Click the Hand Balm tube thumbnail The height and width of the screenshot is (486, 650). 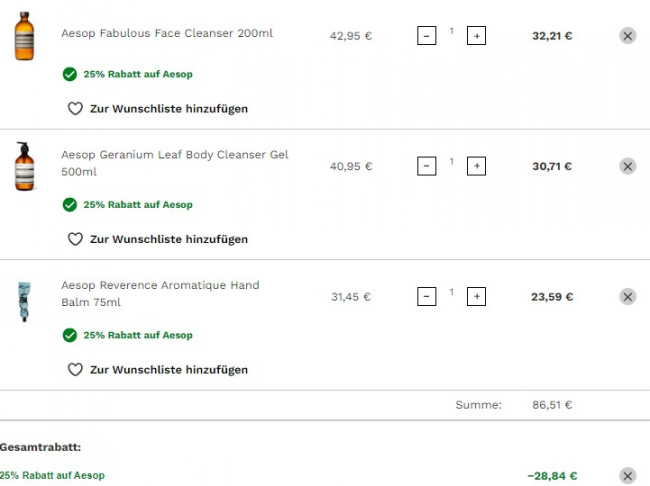pos(24,301)
